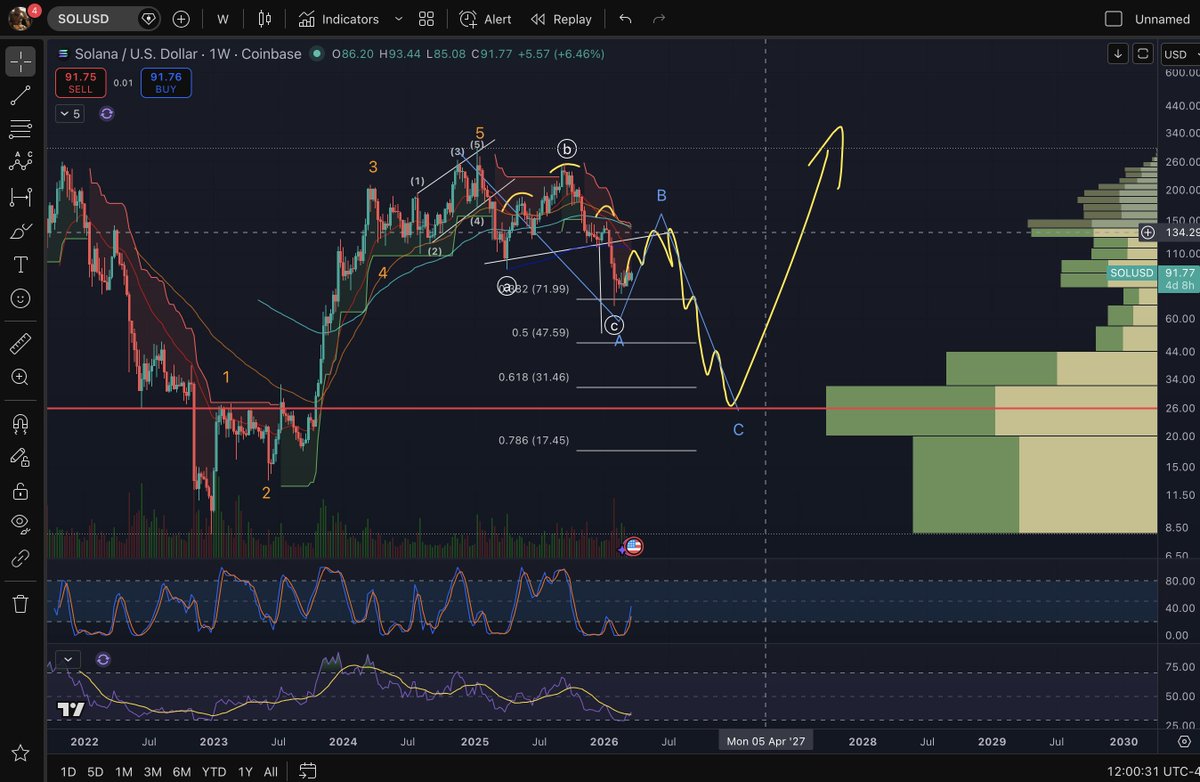Change the W weekly timeframe interval

click(222, 19)
